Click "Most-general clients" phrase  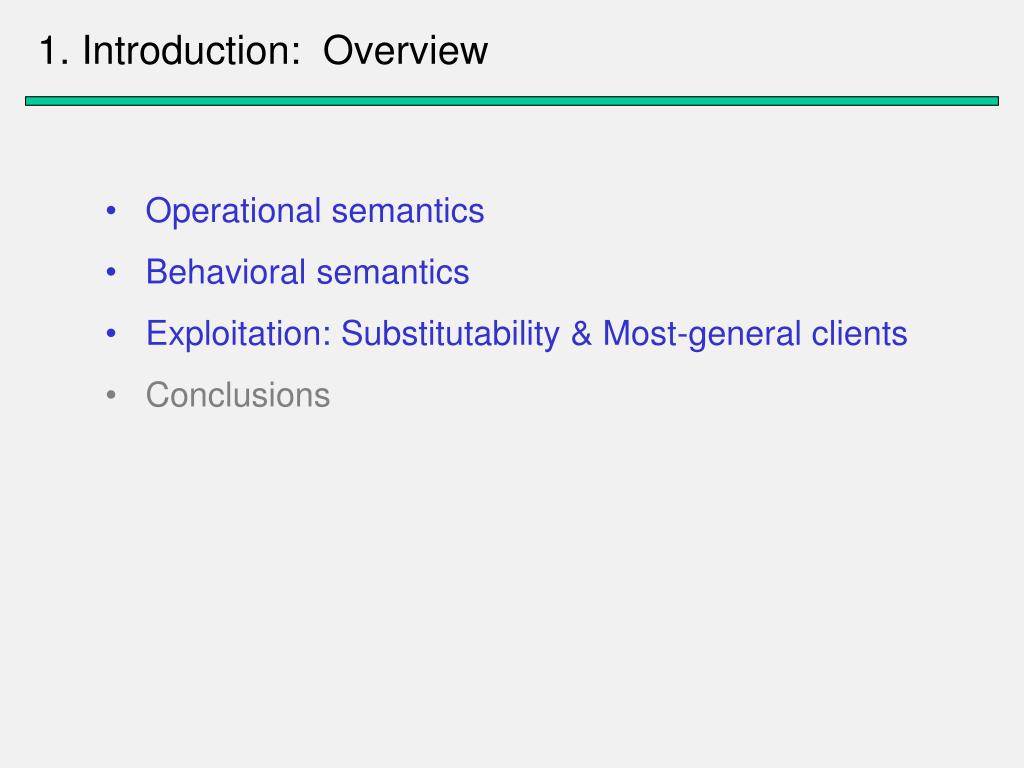pos(755,334)
